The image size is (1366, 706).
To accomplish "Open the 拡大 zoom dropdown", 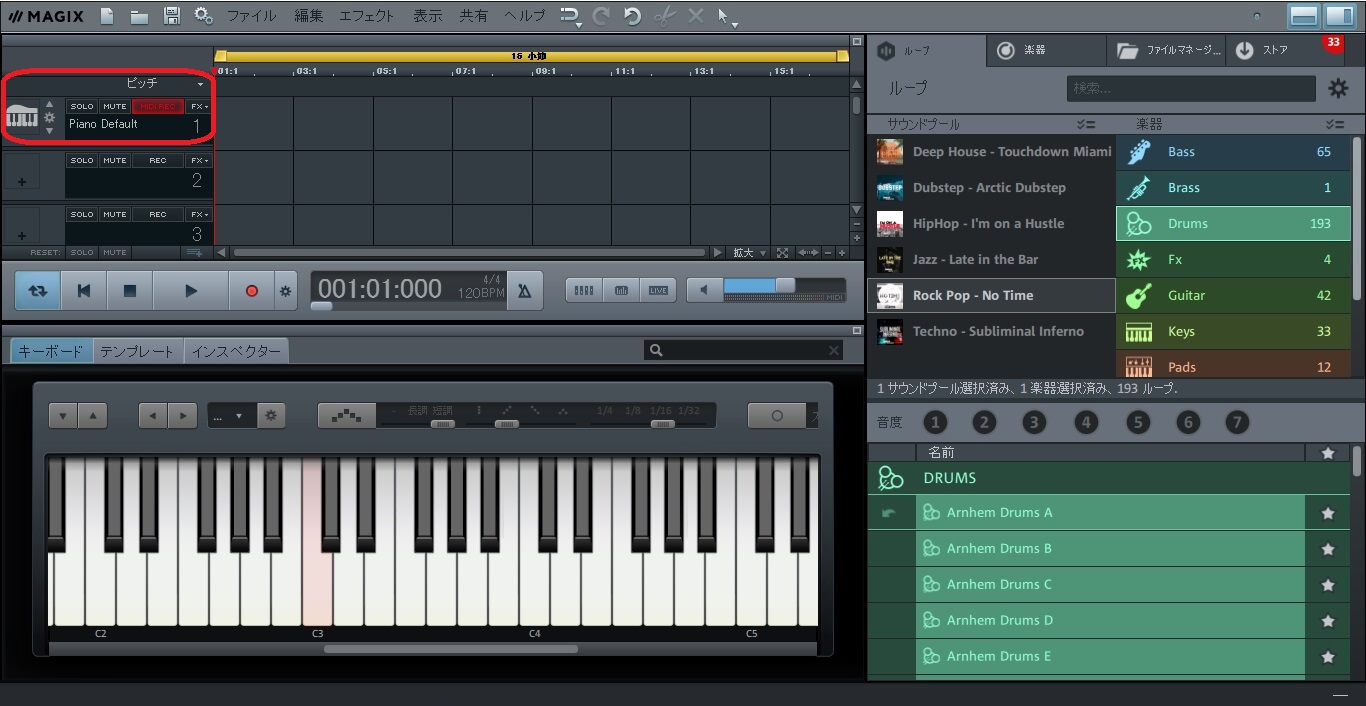I will point(749,253).
